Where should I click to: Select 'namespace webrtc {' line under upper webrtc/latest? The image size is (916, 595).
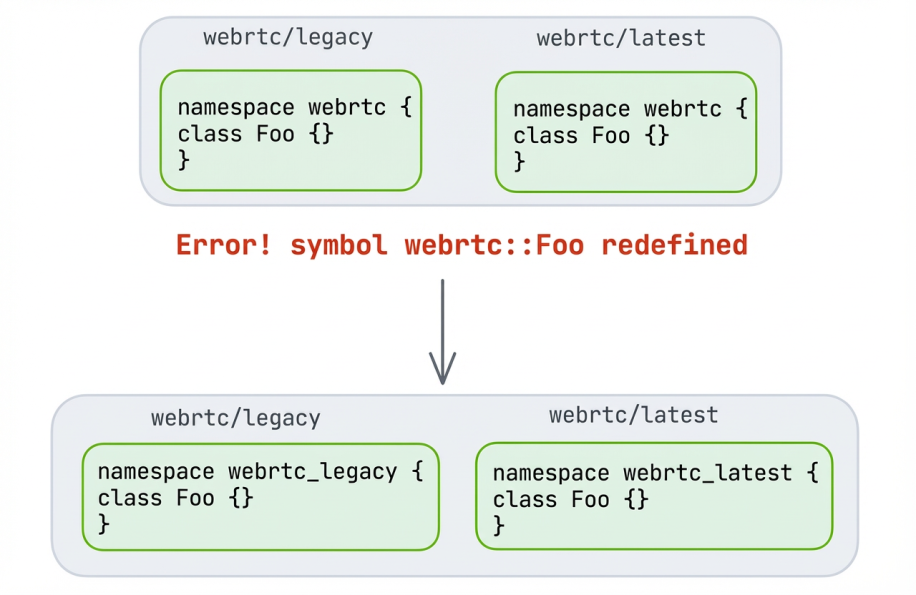click(630, 109)
